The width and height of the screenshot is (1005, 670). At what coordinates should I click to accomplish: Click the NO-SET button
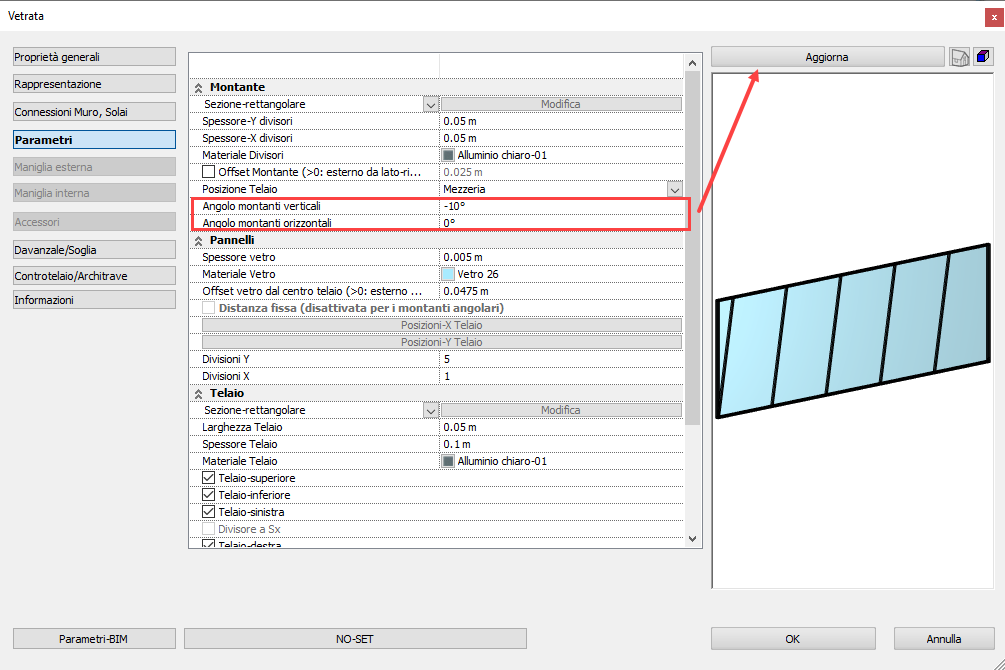[355, 639]
